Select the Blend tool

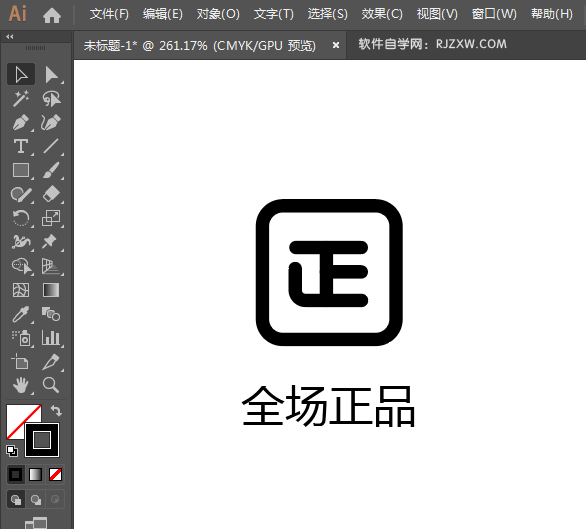[51, 314]
